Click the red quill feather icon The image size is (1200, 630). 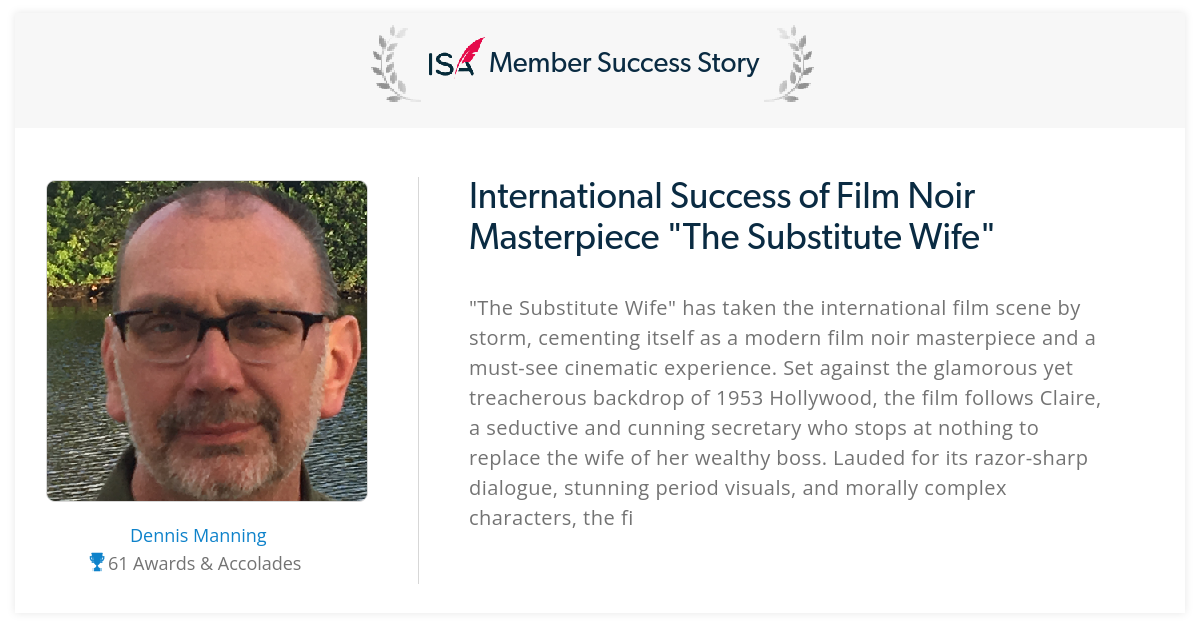470,53
